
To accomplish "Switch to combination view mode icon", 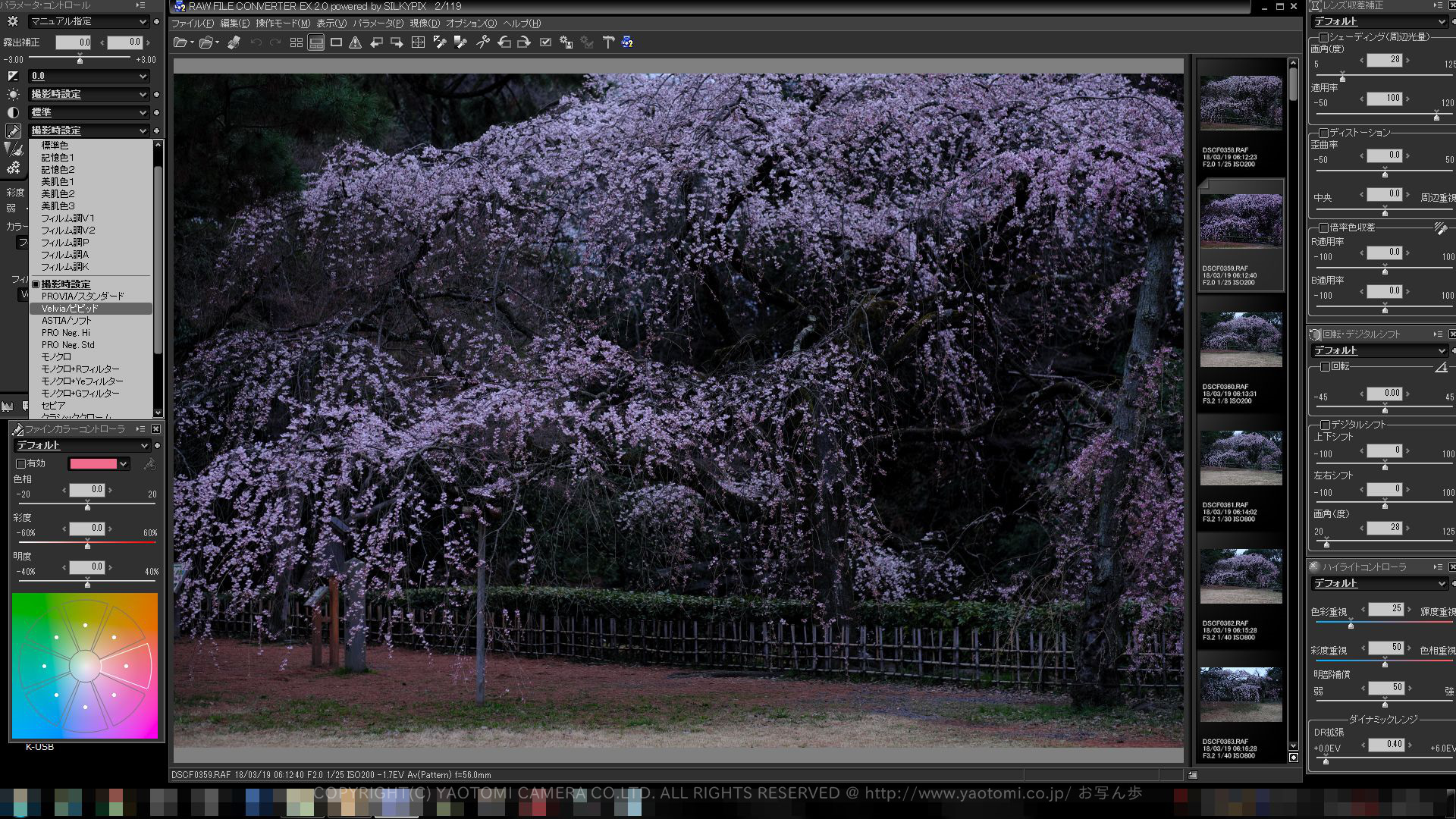I will click(x=316, y=42).
